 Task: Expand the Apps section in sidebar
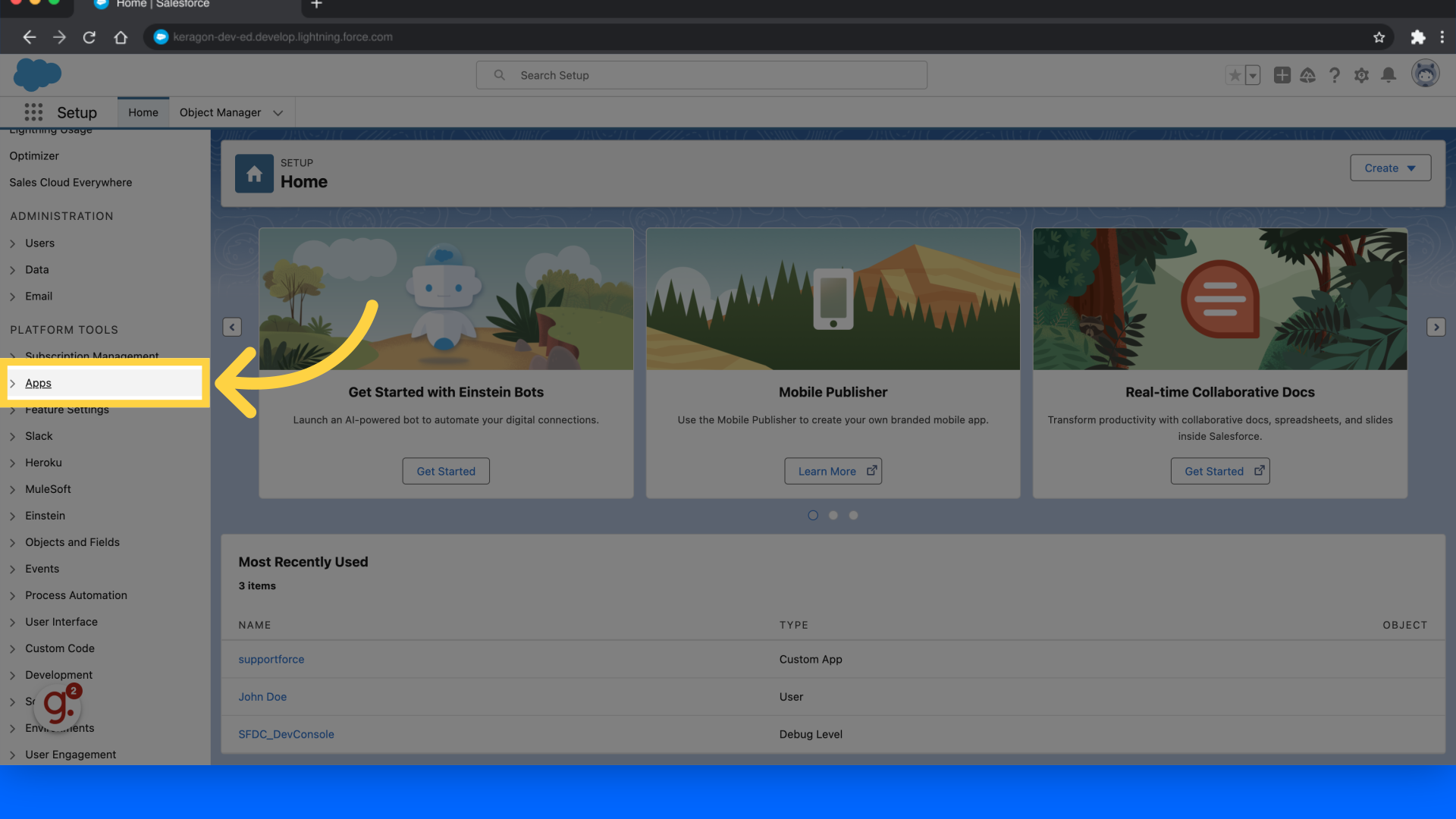13,384
